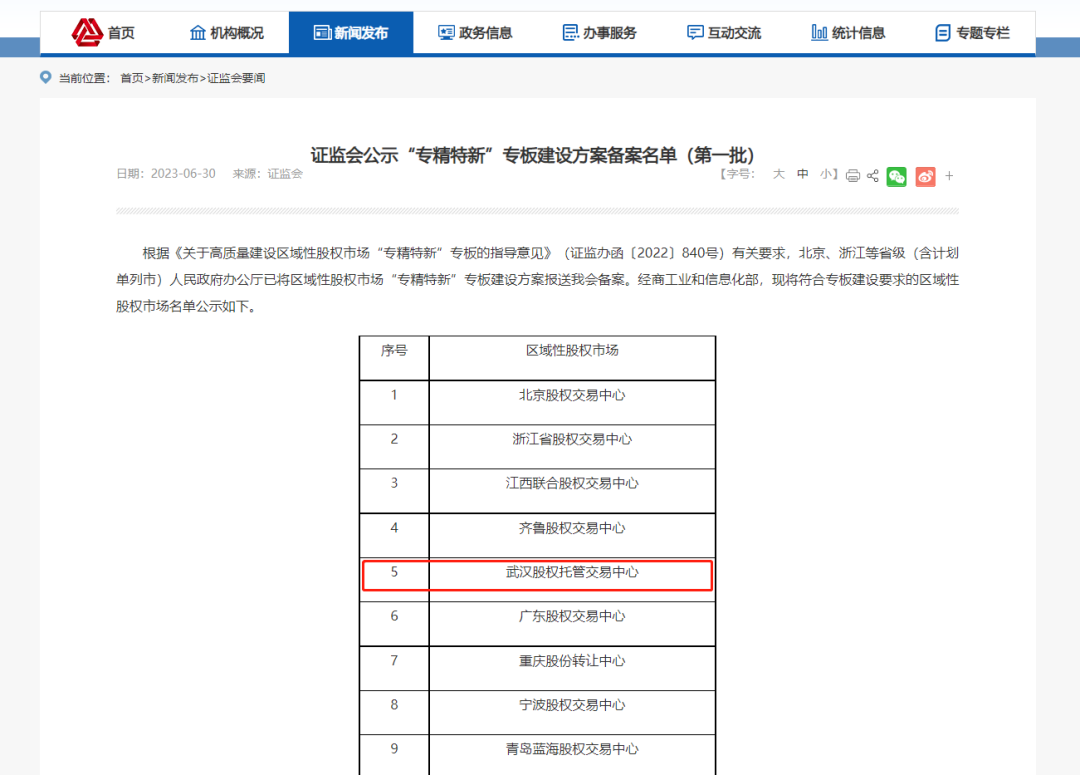The image size is (1080, 775).
Task: Click the text 证监办函〔2022〕840号 in the paragraph
Action: pos(645,253)
